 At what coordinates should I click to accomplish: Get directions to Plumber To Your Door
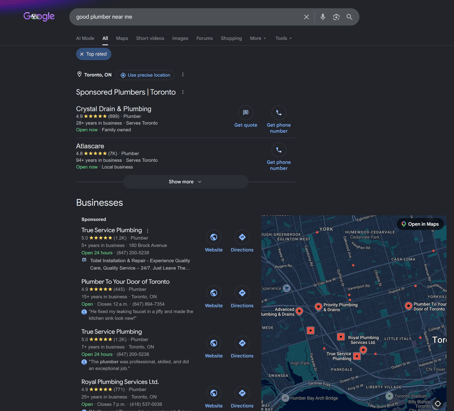(x=242, y=297)
